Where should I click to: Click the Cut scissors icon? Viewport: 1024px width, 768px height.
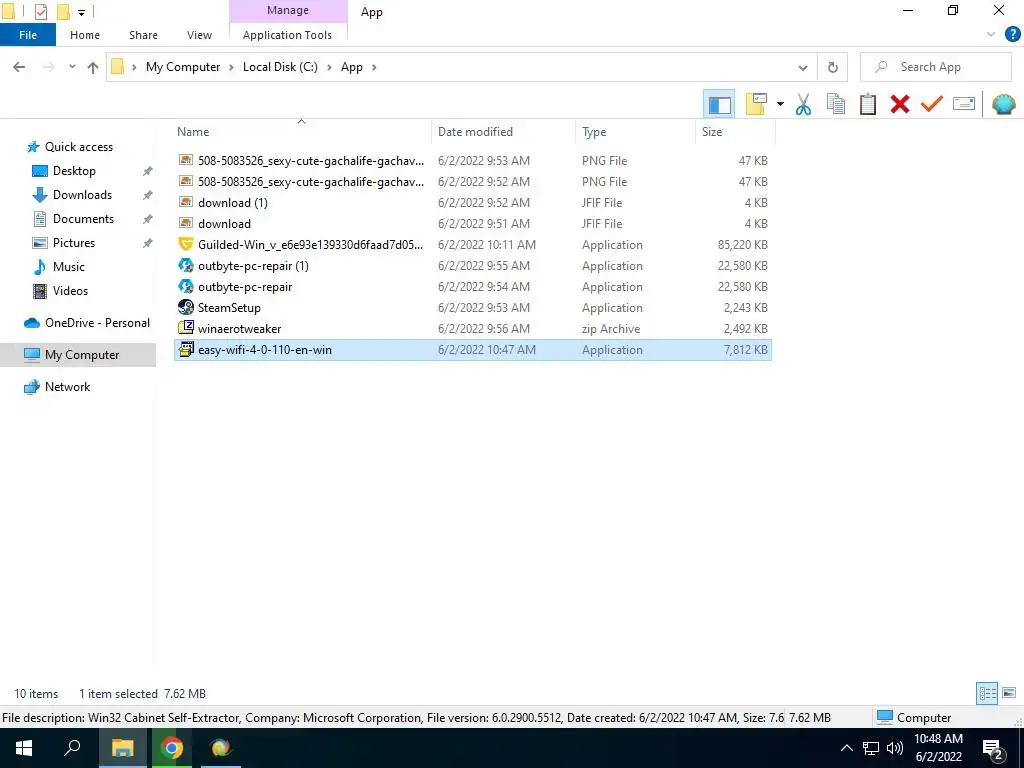tap(803, 104)
